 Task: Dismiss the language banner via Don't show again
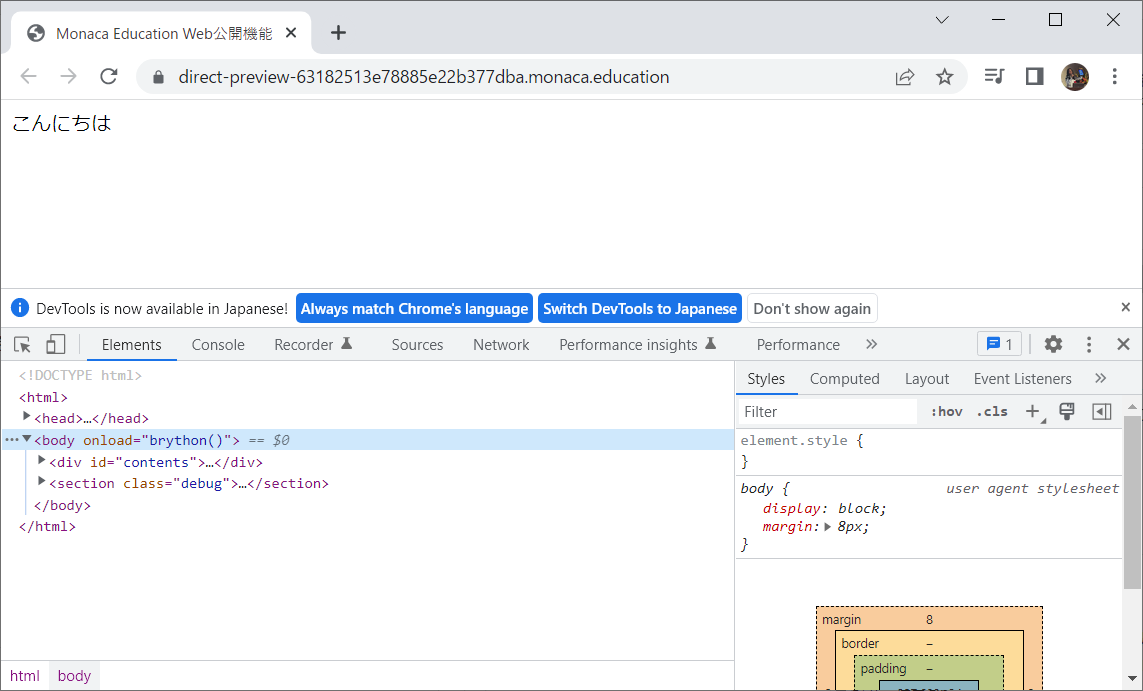(x=812, y=308)
